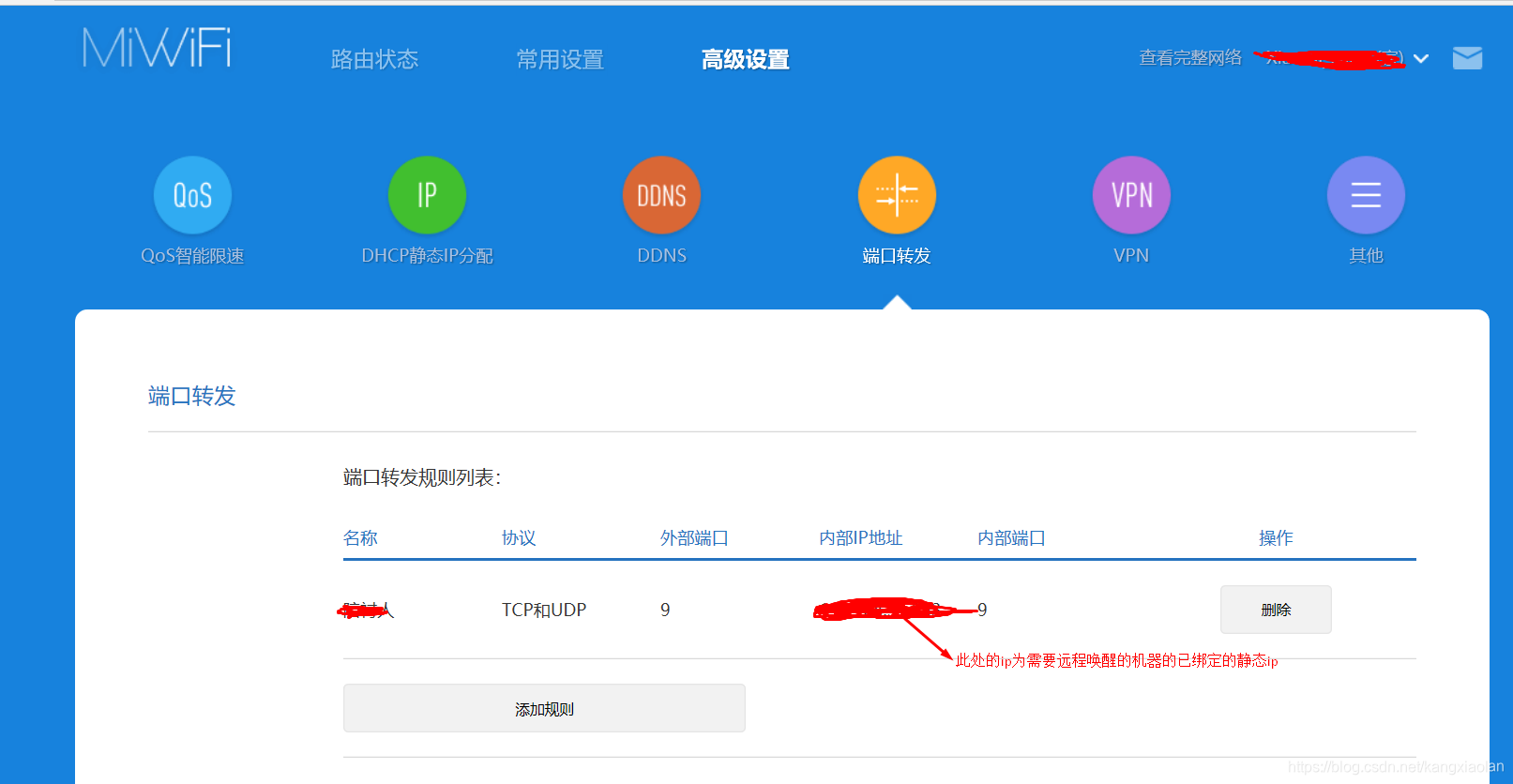The width and height of the screenshot is (1513, 784).
Task: Click the 端口转发 label under the orange icon
Action: [897, 256]
